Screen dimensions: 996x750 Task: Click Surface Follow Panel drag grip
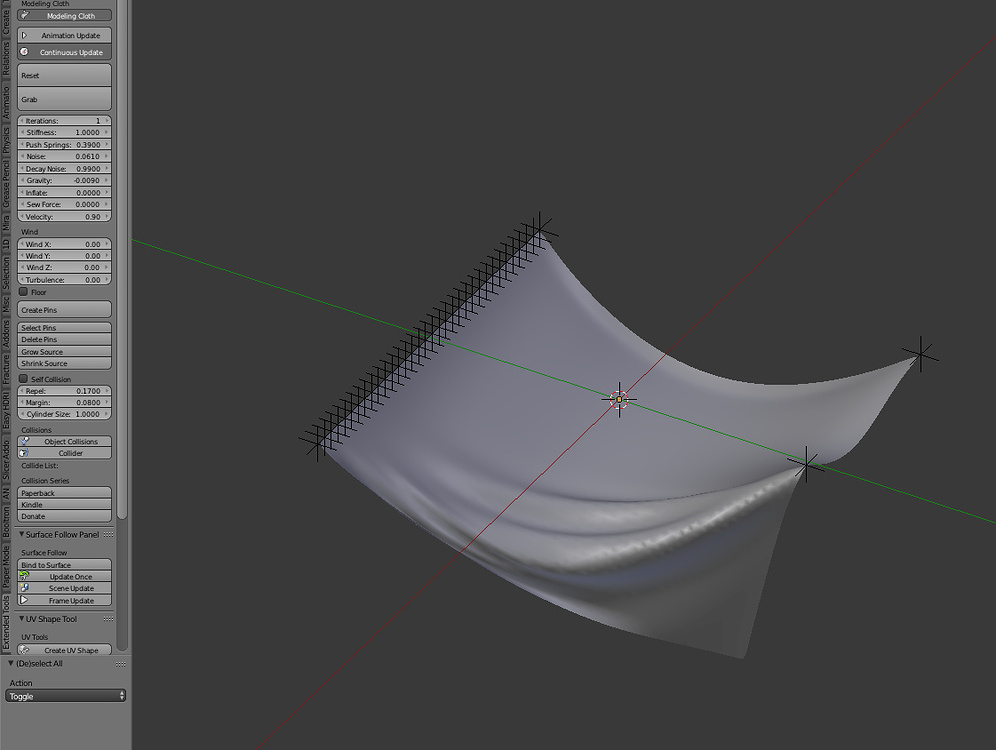108,535
